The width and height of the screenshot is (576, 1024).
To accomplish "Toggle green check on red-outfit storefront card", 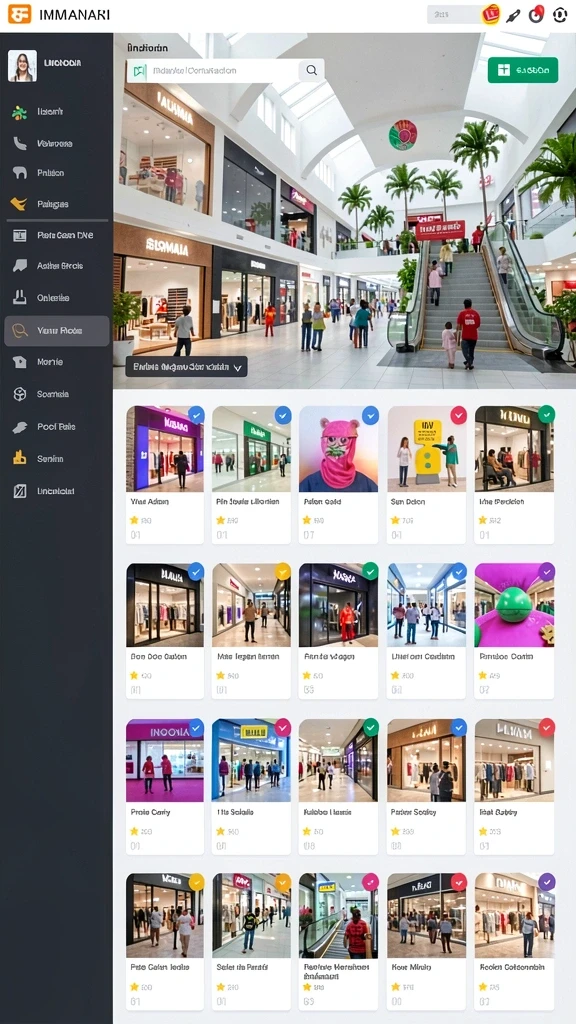I will (x=370, y=571).
